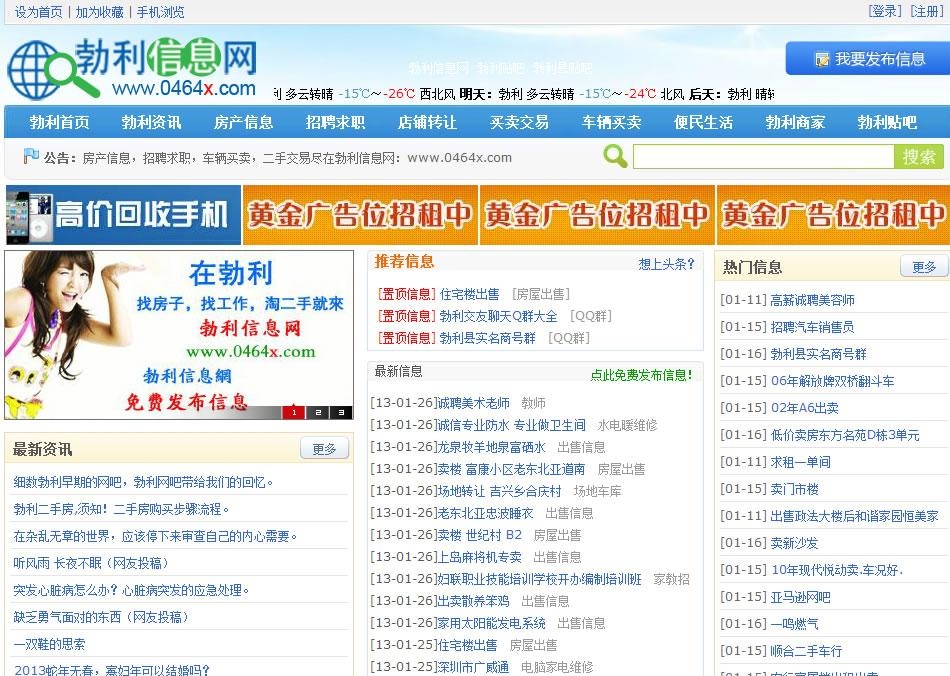This screenshot has width=950, height=676.
Task: Select slideshow page 2 indicator
Action: (317, 413)
